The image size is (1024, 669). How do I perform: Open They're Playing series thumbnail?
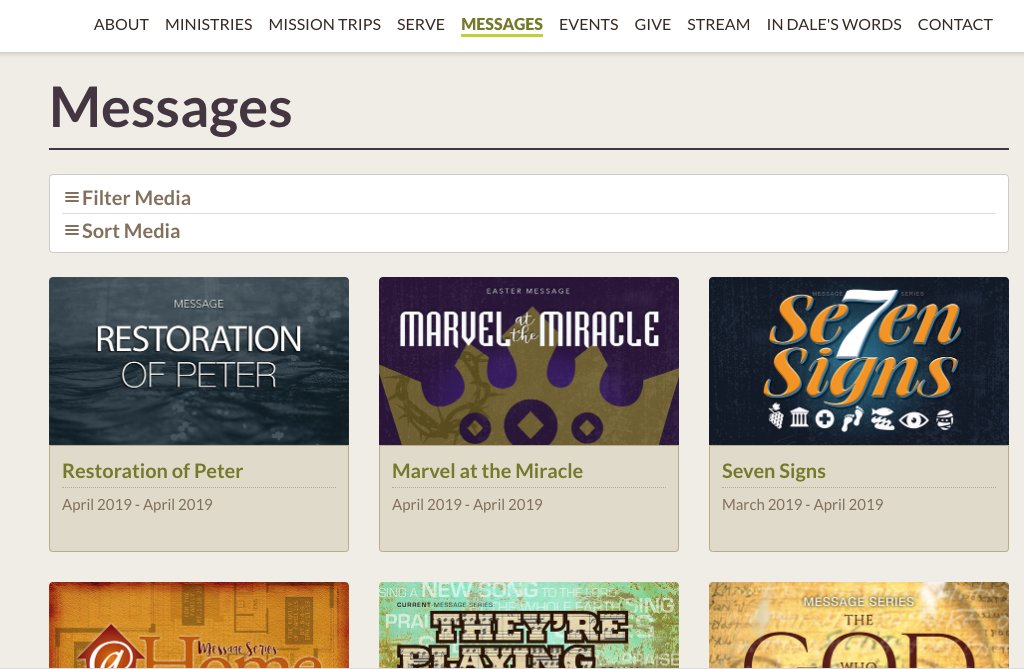point(528,625)
